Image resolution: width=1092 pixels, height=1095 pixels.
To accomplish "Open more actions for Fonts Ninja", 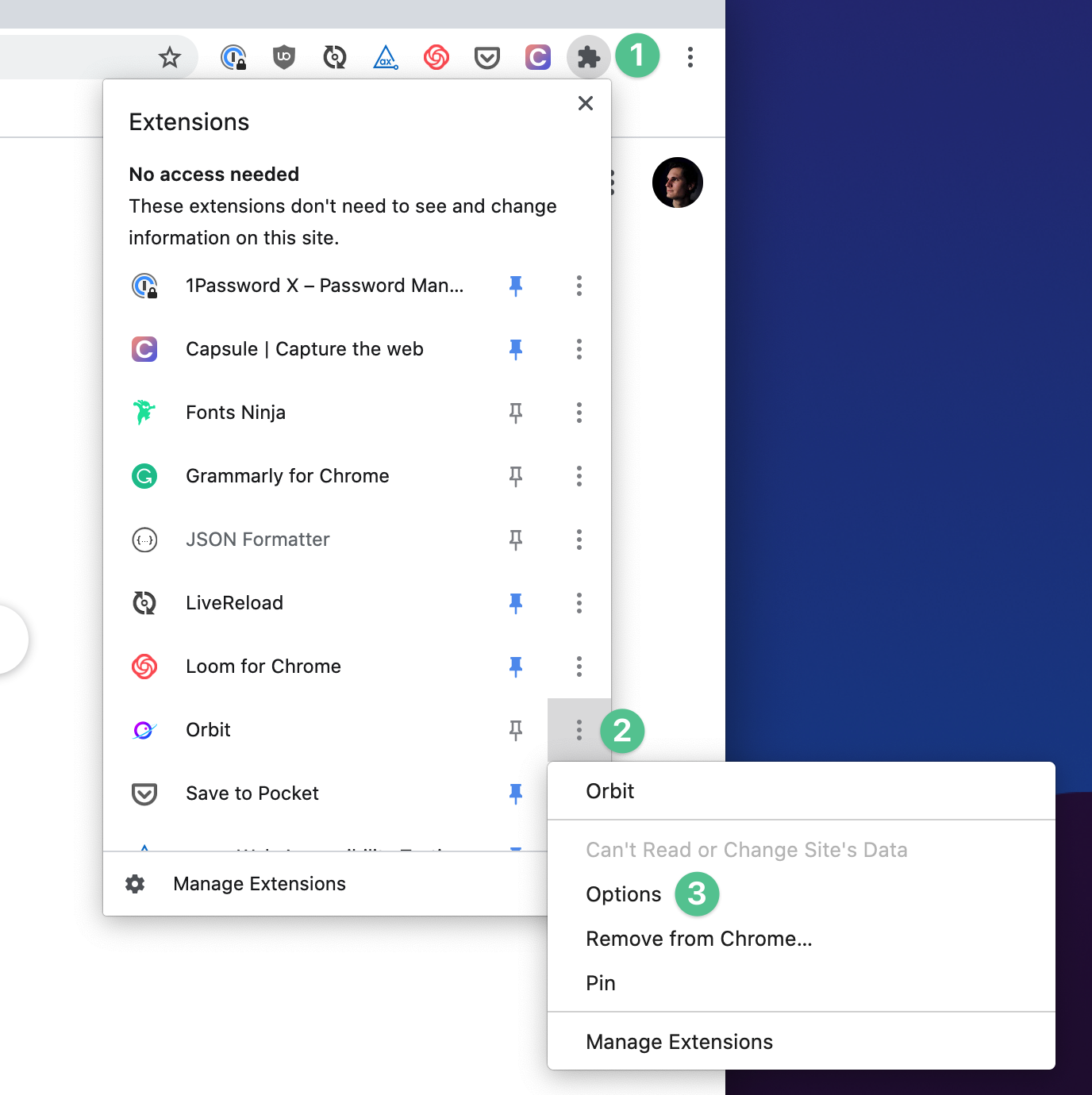I will pyautogui.click(x=579, y=413).
